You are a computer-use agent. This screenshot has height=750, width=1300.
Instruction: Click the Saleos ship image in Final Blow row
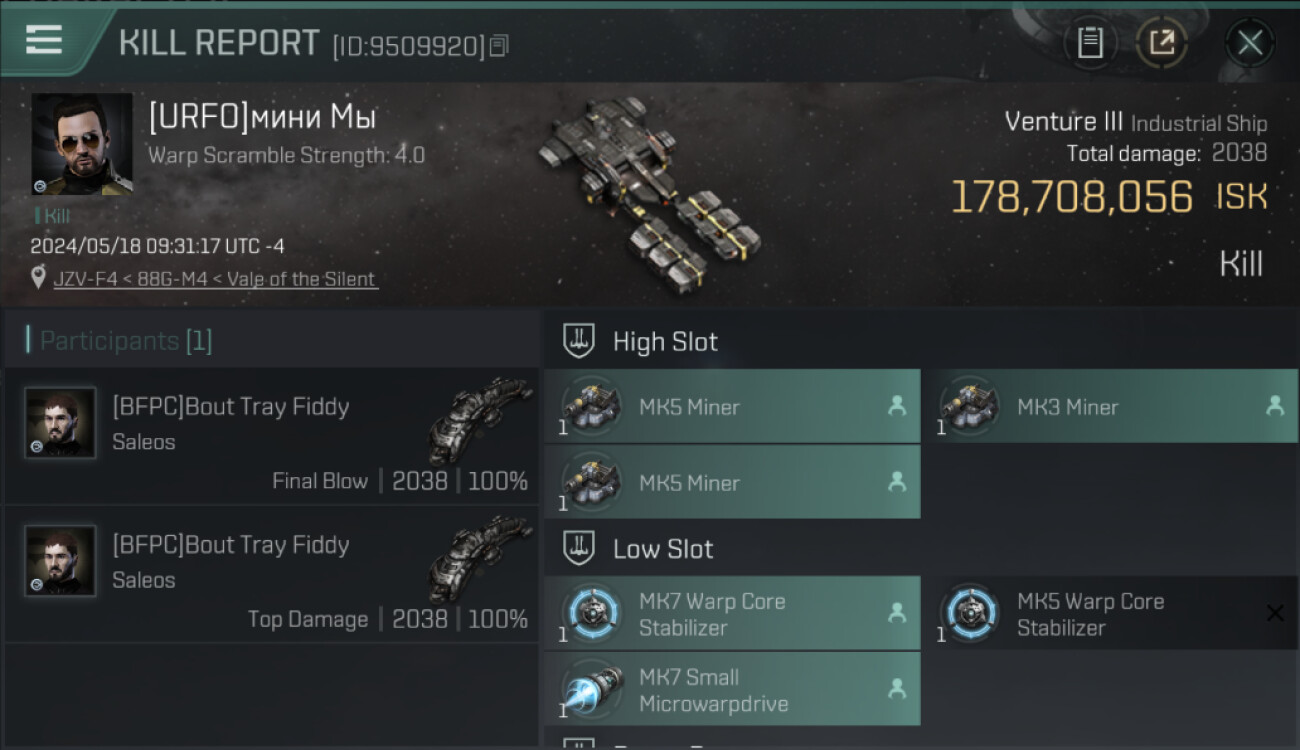coord(480,418)
